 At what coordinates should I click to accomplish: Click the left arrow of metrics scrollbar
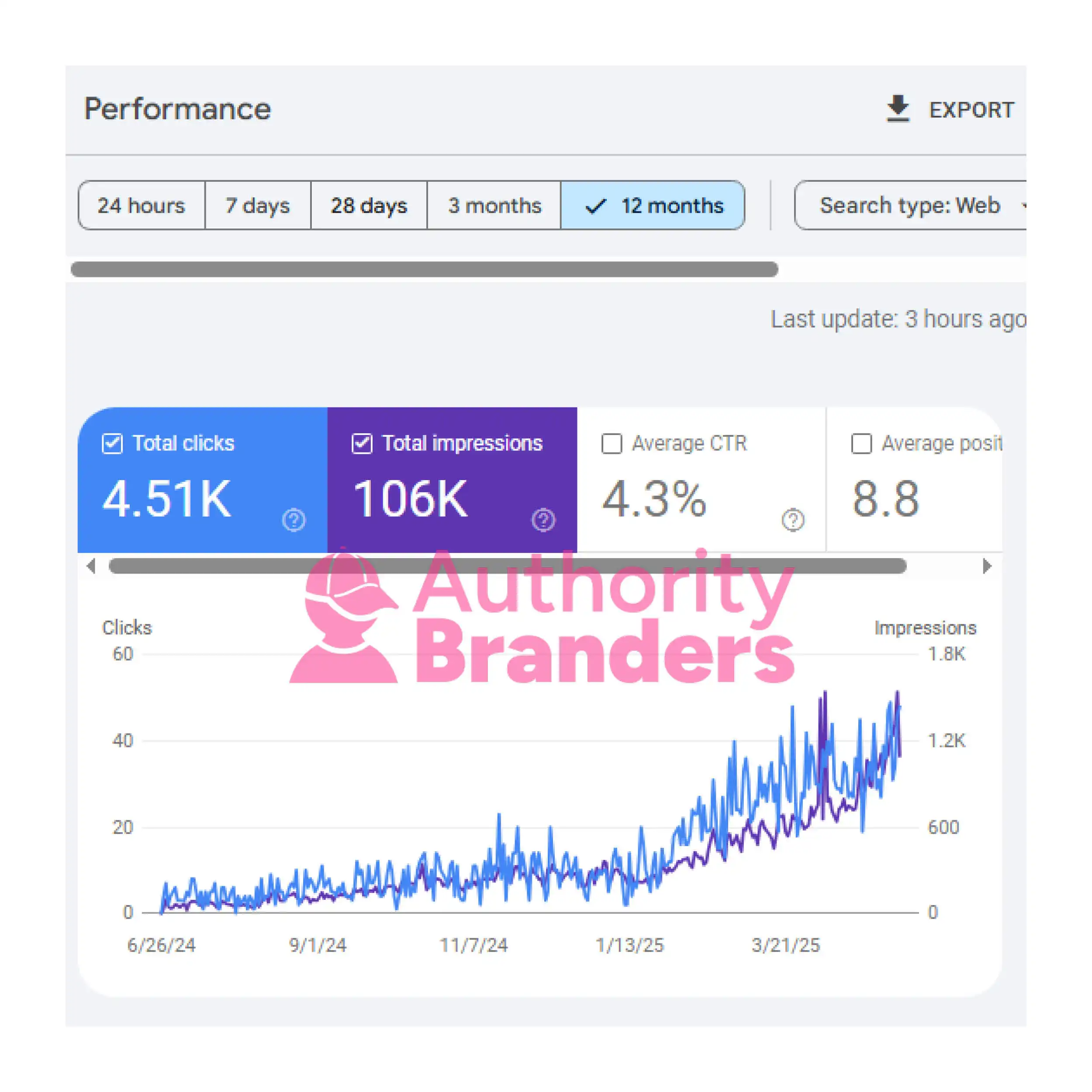click(91, 566)
